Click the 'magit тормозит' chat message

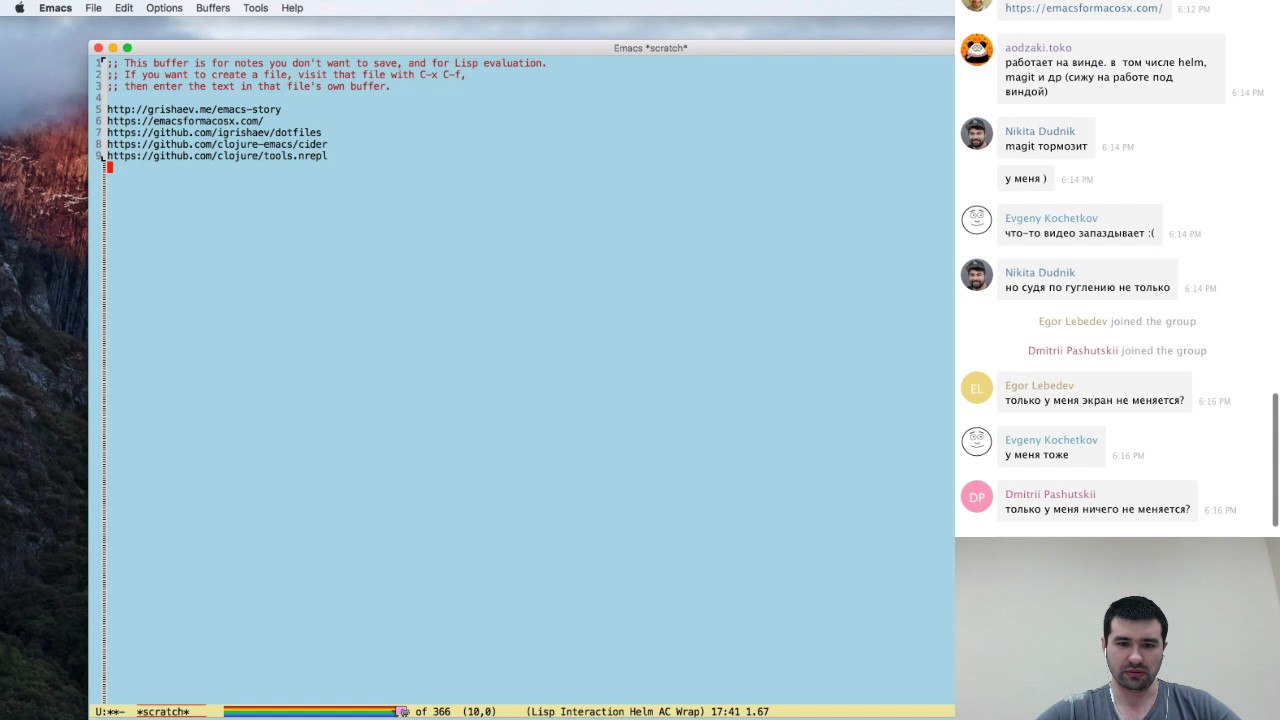tap(1046, 147)
